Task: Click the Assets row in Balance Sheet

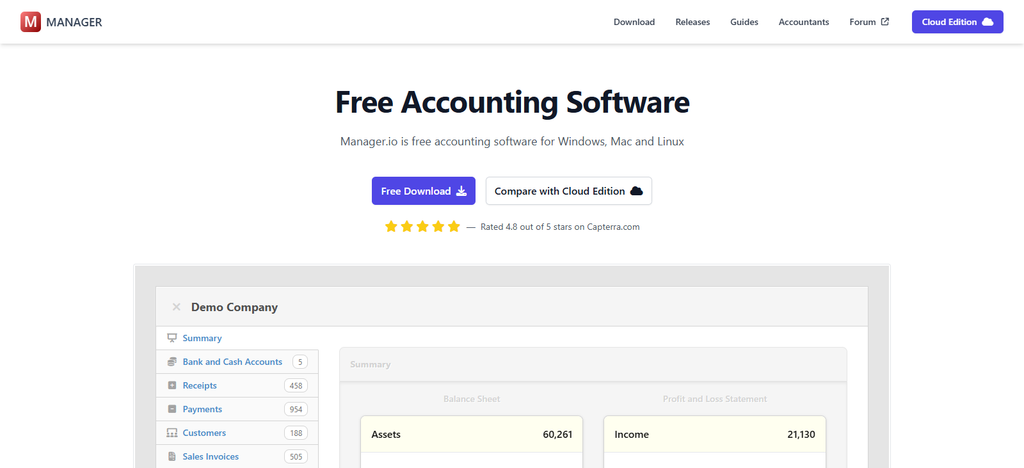Action: pyautogui.click(x=472, y=435)
